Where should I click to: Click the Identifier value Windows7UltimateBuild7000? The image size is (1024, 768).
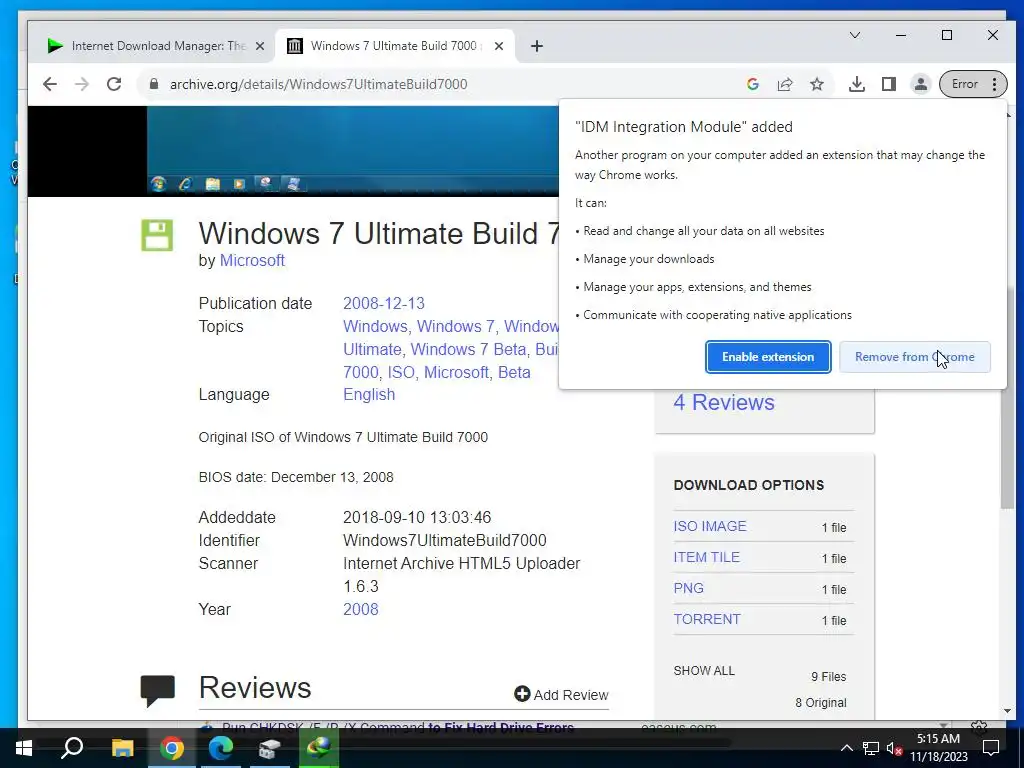click(x=445, y=541)
